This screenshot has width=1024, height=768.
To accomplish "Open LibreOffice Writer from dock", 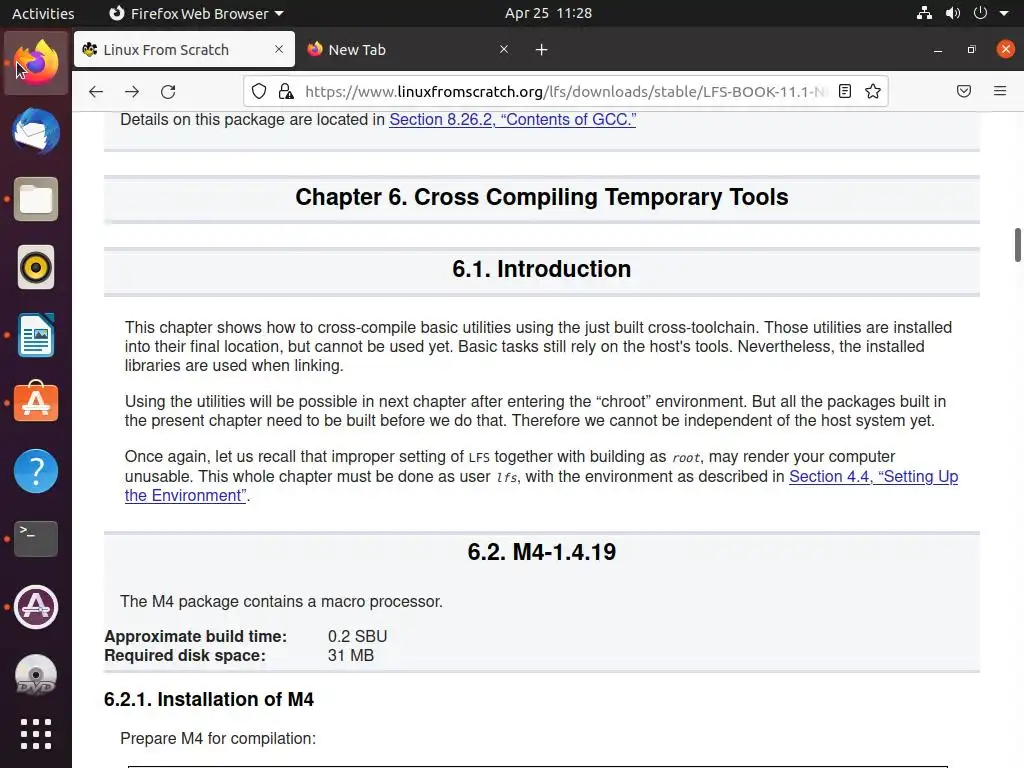I will tap(36, 335).
